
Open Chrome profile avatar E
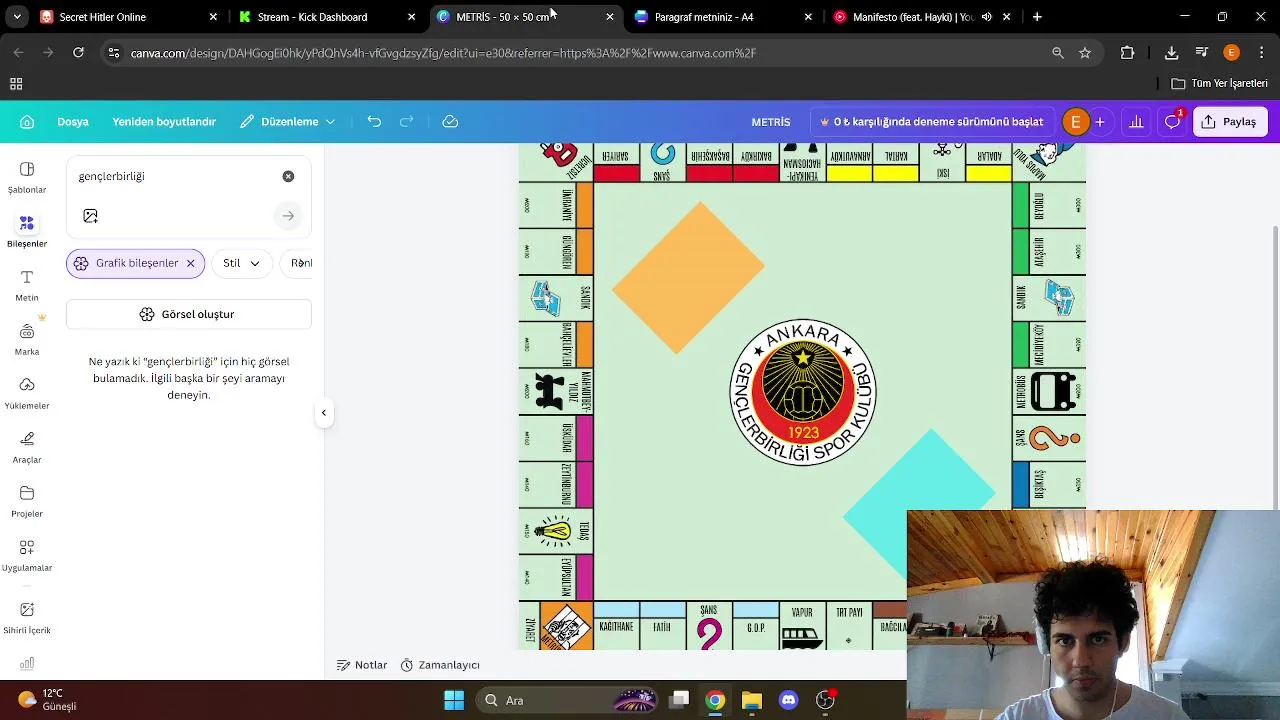1231,53
